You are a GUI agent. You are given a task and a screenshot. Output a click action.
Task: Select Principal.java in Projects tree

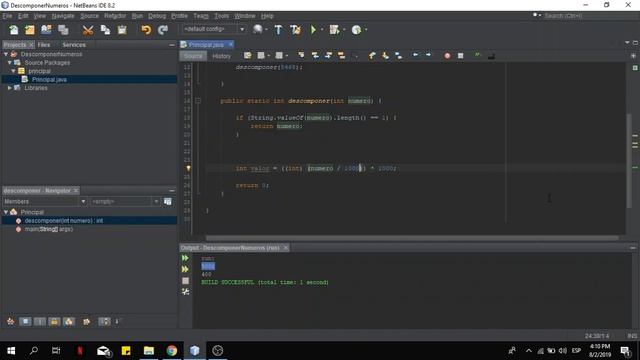point(49,80)
